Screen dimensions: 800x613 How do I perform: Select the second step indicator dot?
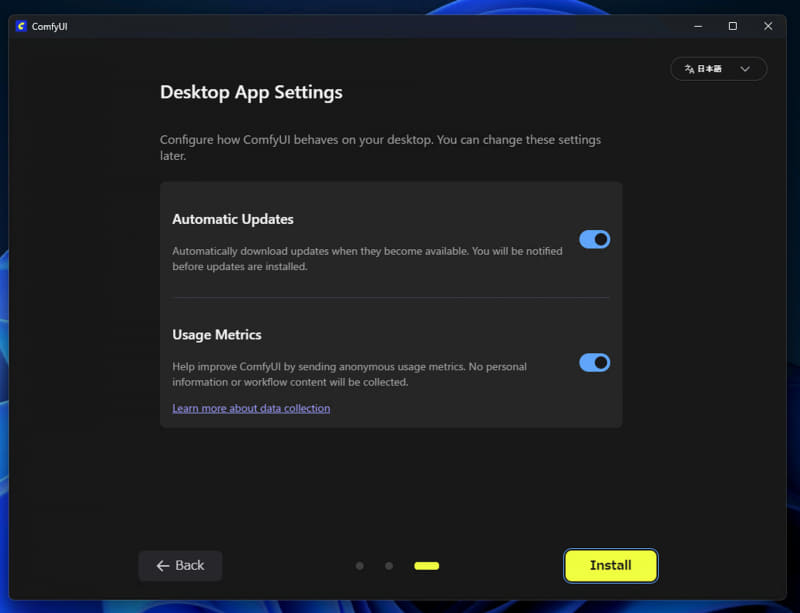pos(389,566)
